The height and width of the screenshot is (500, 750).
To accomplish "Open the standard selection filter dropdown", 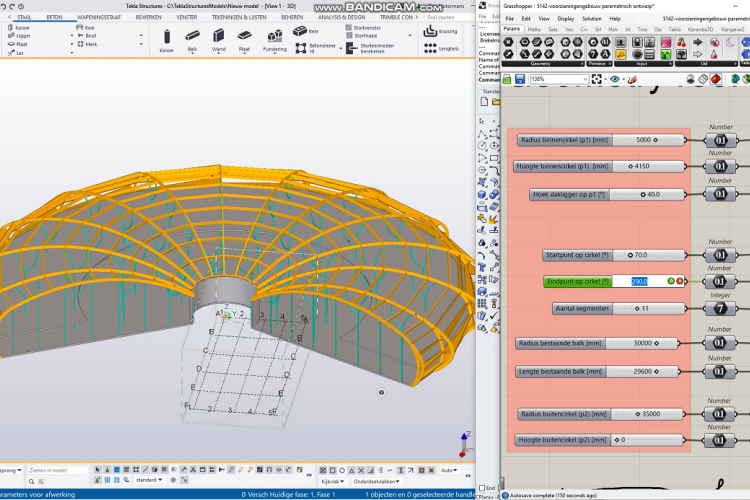I will [149, 480].
